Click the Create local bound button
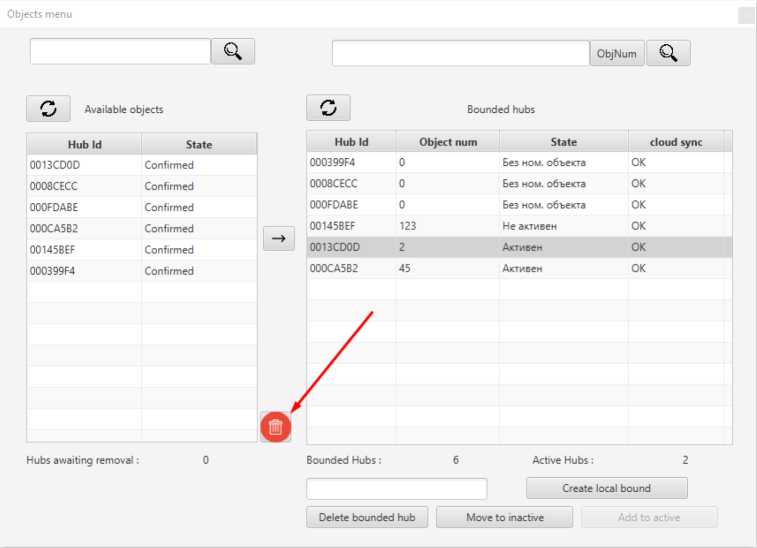Image resolution: width=757 pixels, height=548 pixels. pyautogui.click(x=606, y=488)
